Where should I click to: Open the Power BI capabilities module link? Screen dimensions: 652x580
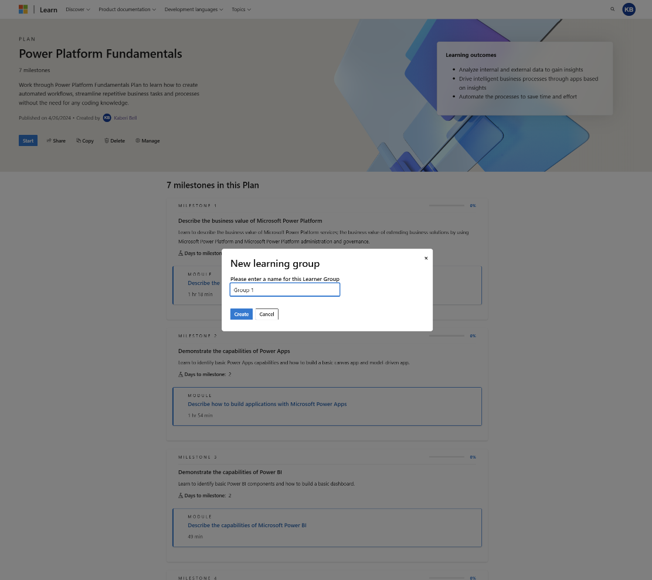tap(247, 525)
